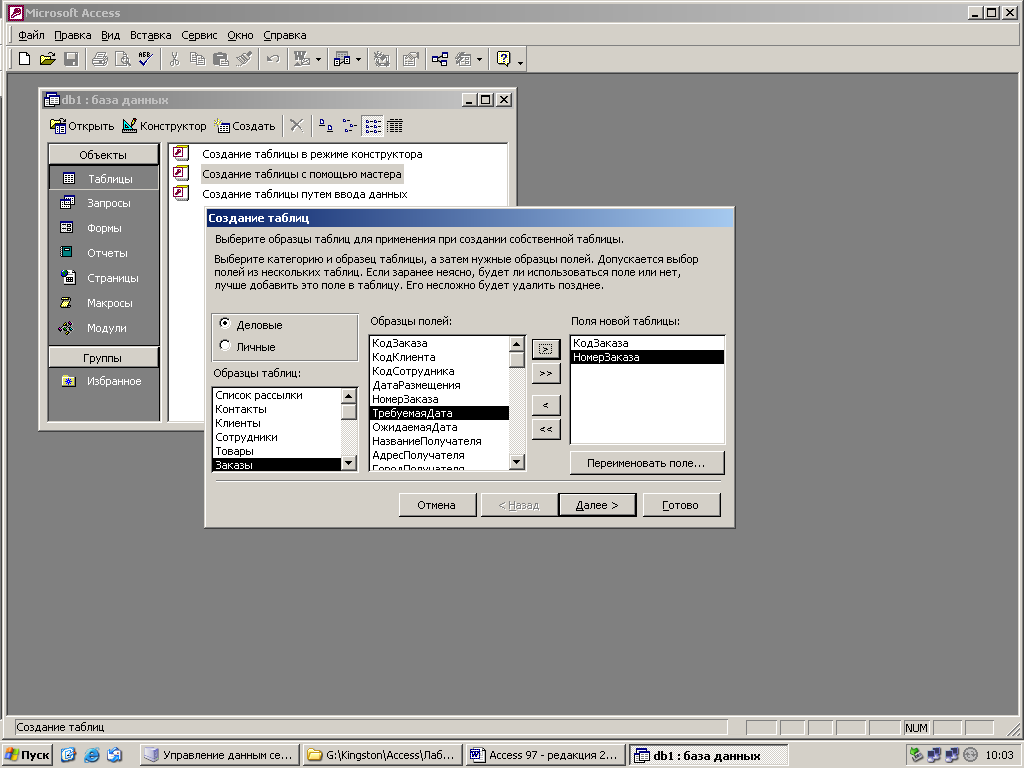Click the Undo arrow icon
The width and height of the screenshot is (1024, 768).
tap(273, 59)
